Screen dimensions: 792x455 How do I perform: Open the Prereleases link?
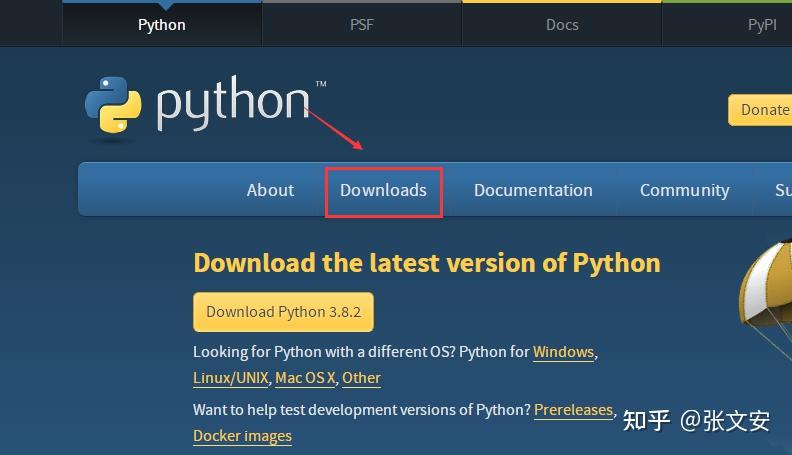pos(573,410)
